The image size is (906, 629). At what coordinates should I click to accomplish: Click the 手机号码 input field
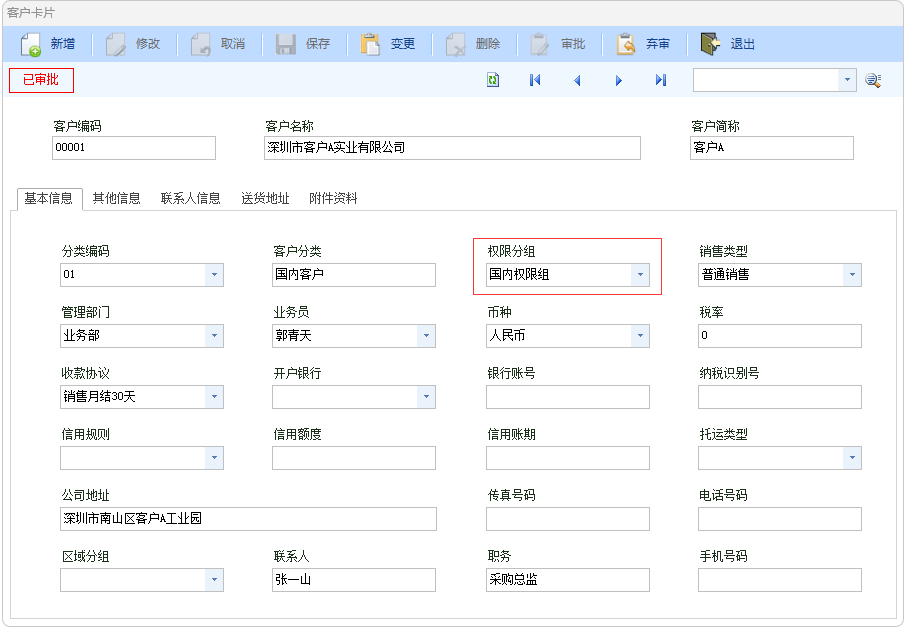(x=780, y=580)
